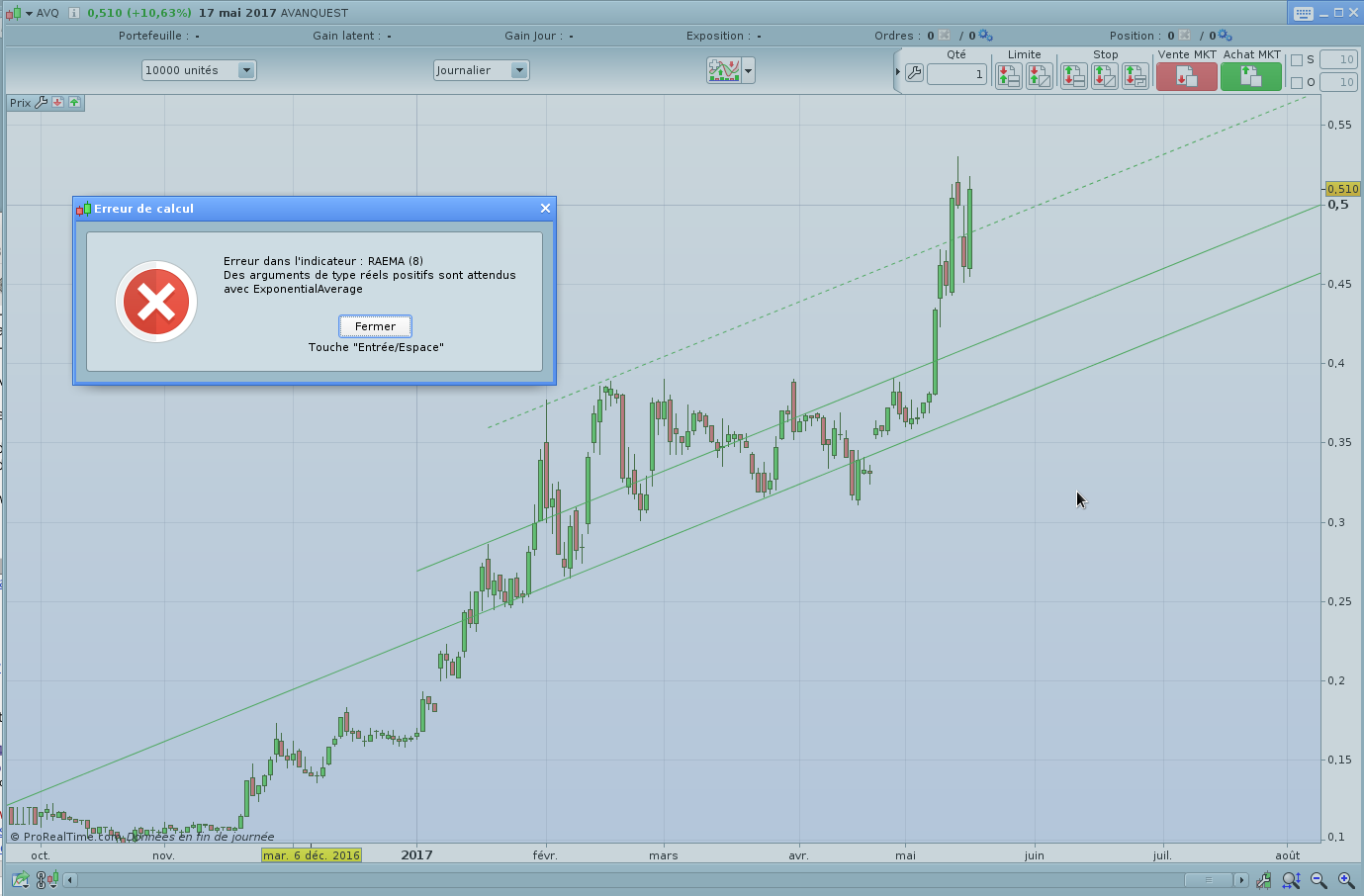Click the second Limite order icon

[x=1040, y=75]
